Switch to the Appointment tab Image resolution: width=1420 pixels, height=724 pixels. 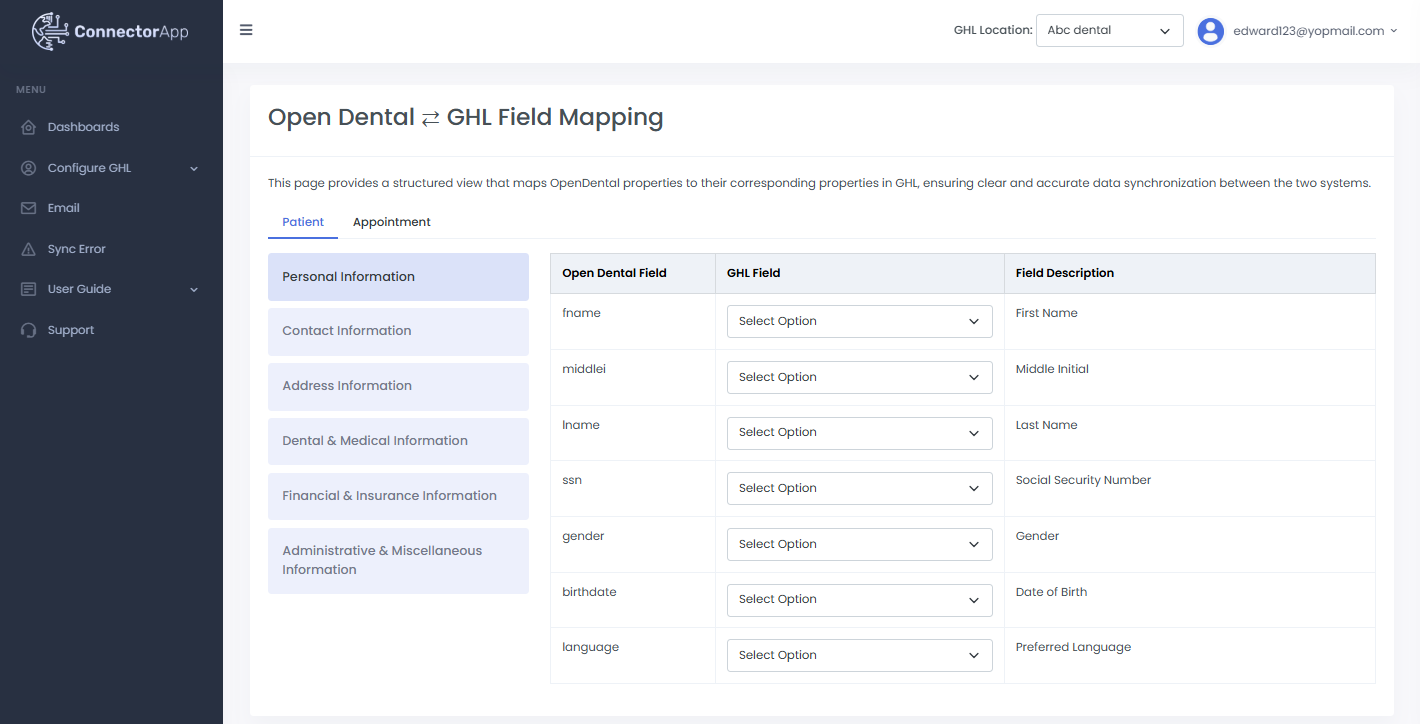coord(391,222)
